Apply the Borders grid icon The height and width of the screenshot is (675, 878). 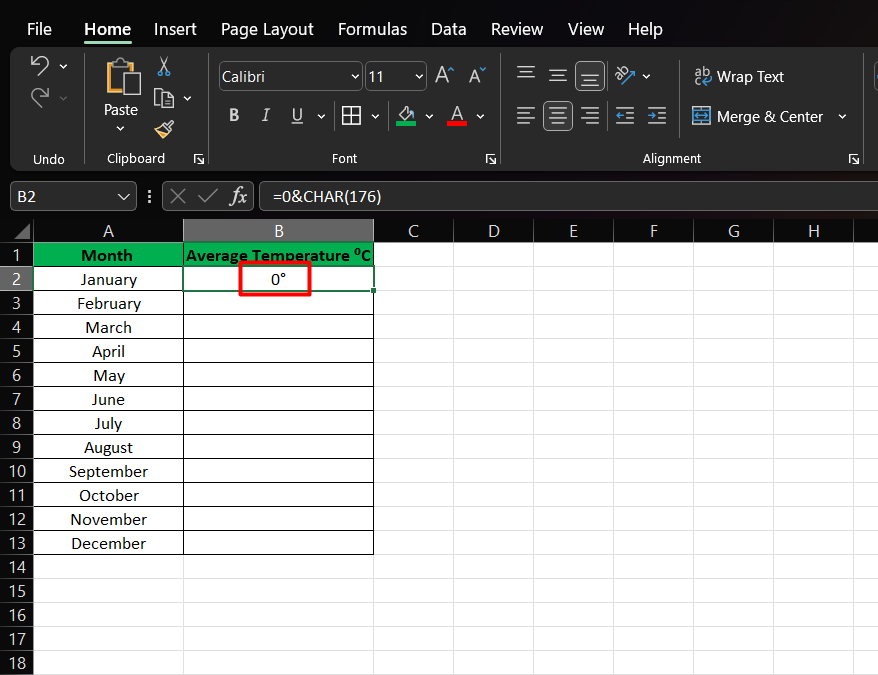click(351, 116)
